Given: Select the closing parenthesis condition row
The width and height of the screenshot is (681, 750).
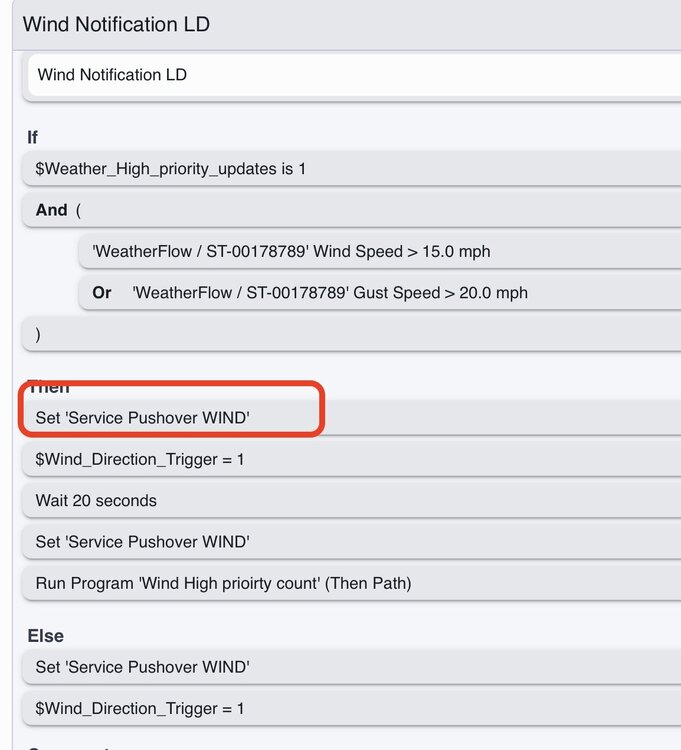Looking at the screenshot, I should point(351,334).
